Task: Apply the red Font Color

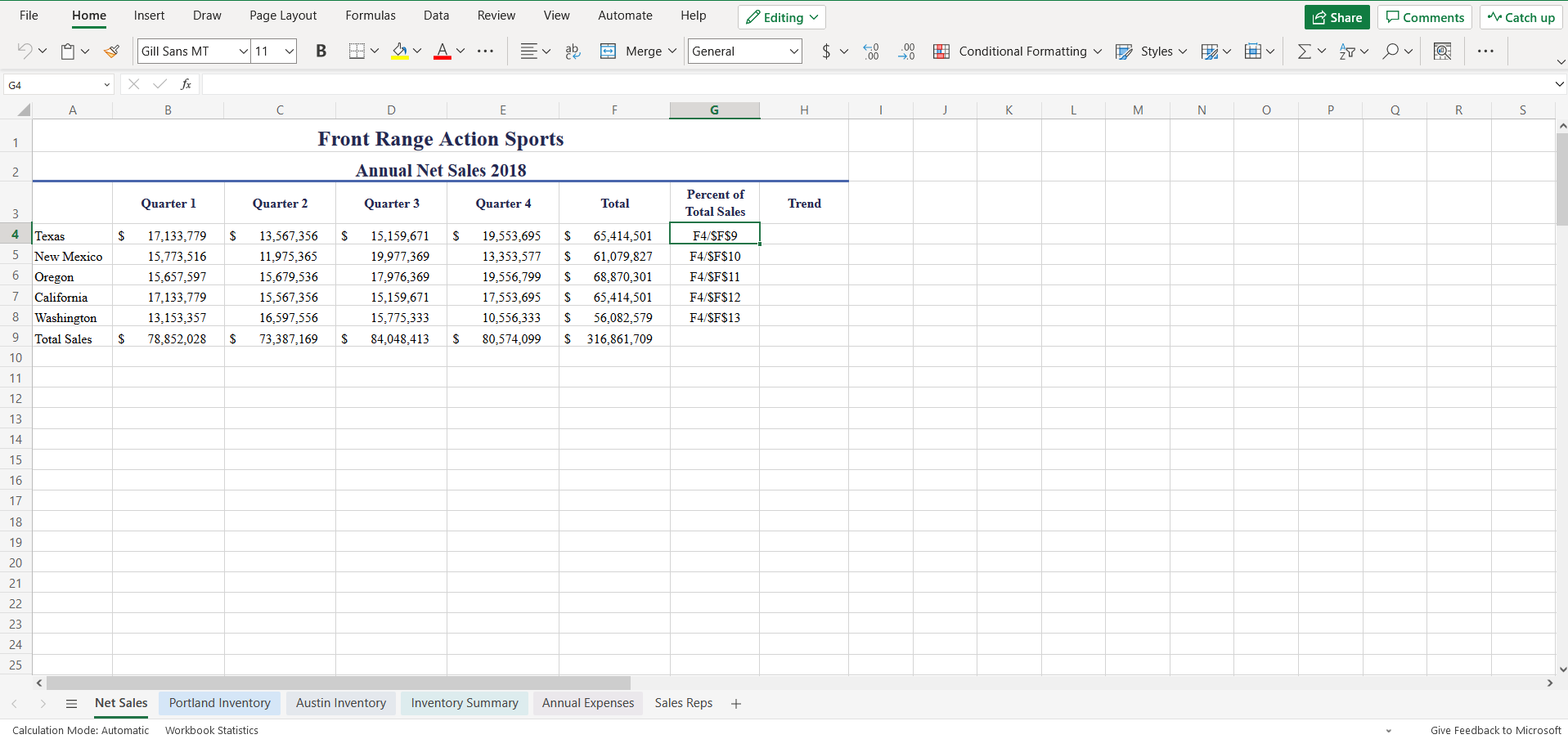Action: click(x=442, y=51)
